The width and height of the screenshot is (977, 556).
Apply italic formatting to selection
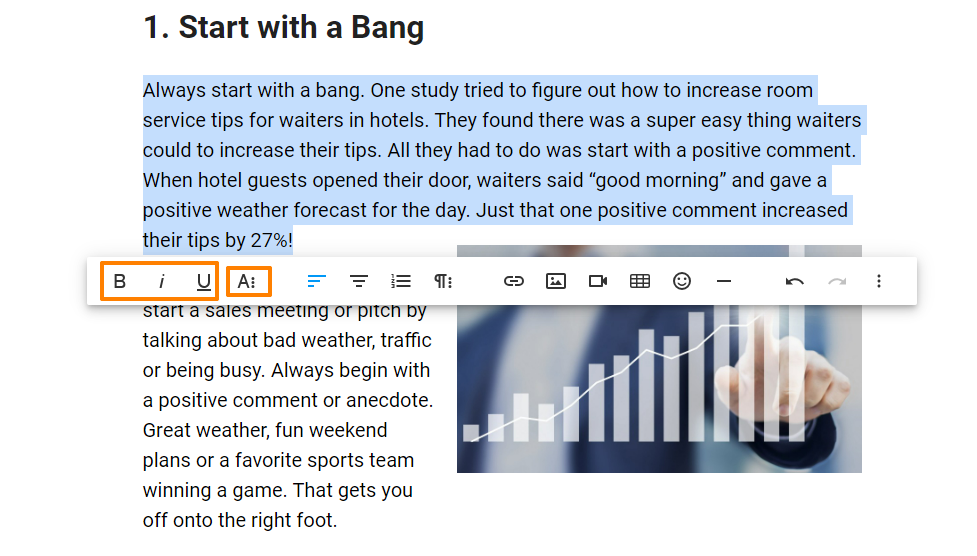pos(161,281)
